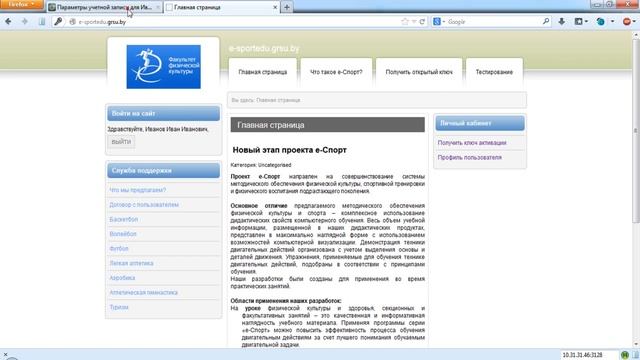Open 'Что такое е-Спорт?' menu item
640x360 pixels.
click(x=336, y=72)
